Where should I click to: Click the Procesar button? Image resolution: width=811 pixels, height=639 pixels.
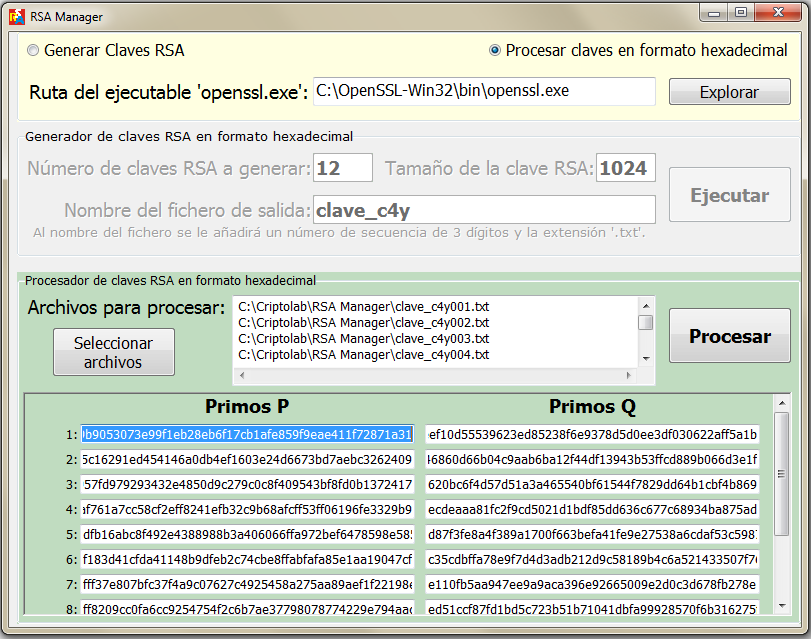(x=729, y=337)
